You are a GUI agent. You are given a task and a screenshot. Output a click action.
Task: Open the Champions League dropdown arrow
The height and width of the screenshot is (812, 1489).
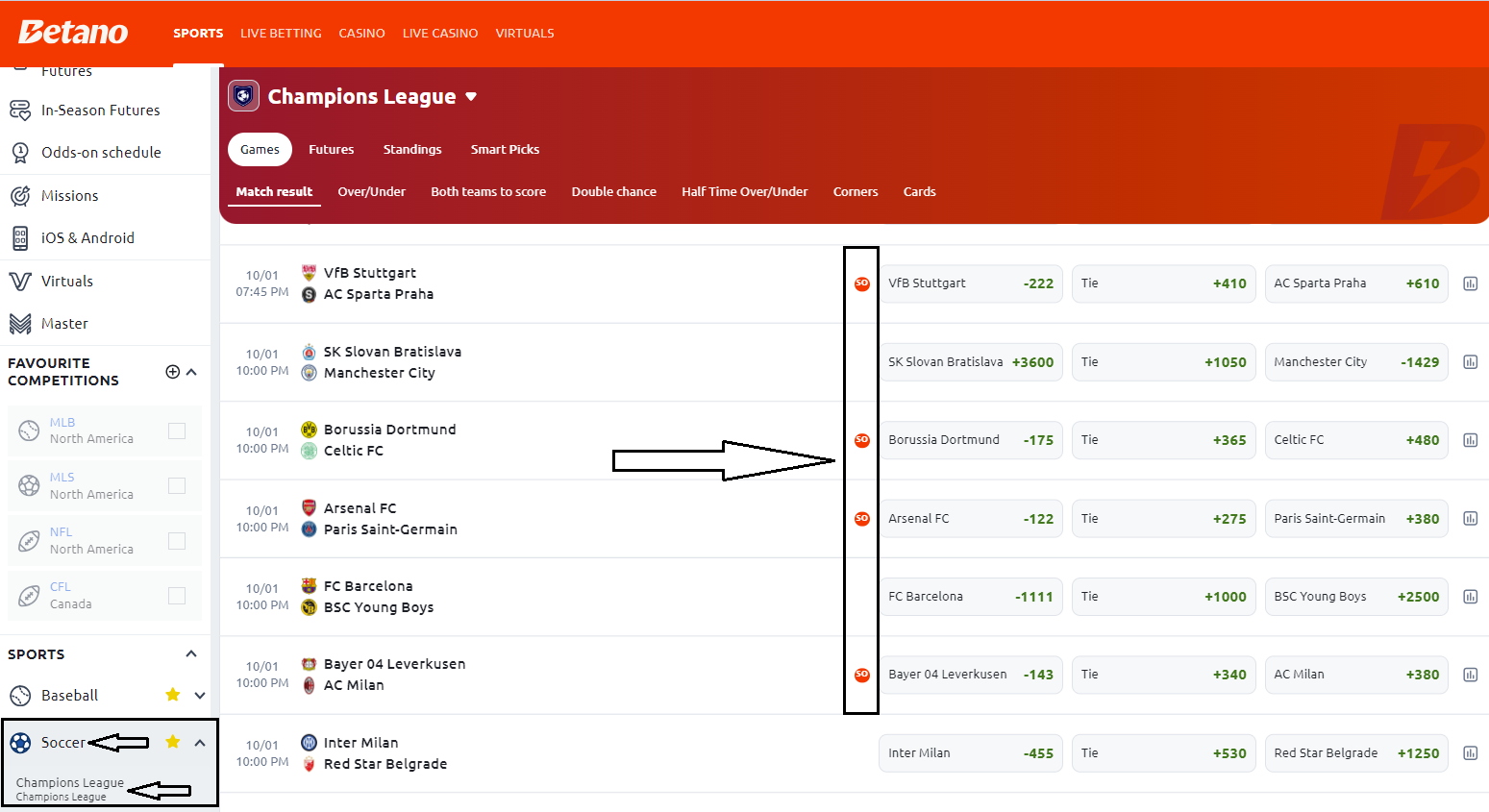tap(471, 97)
